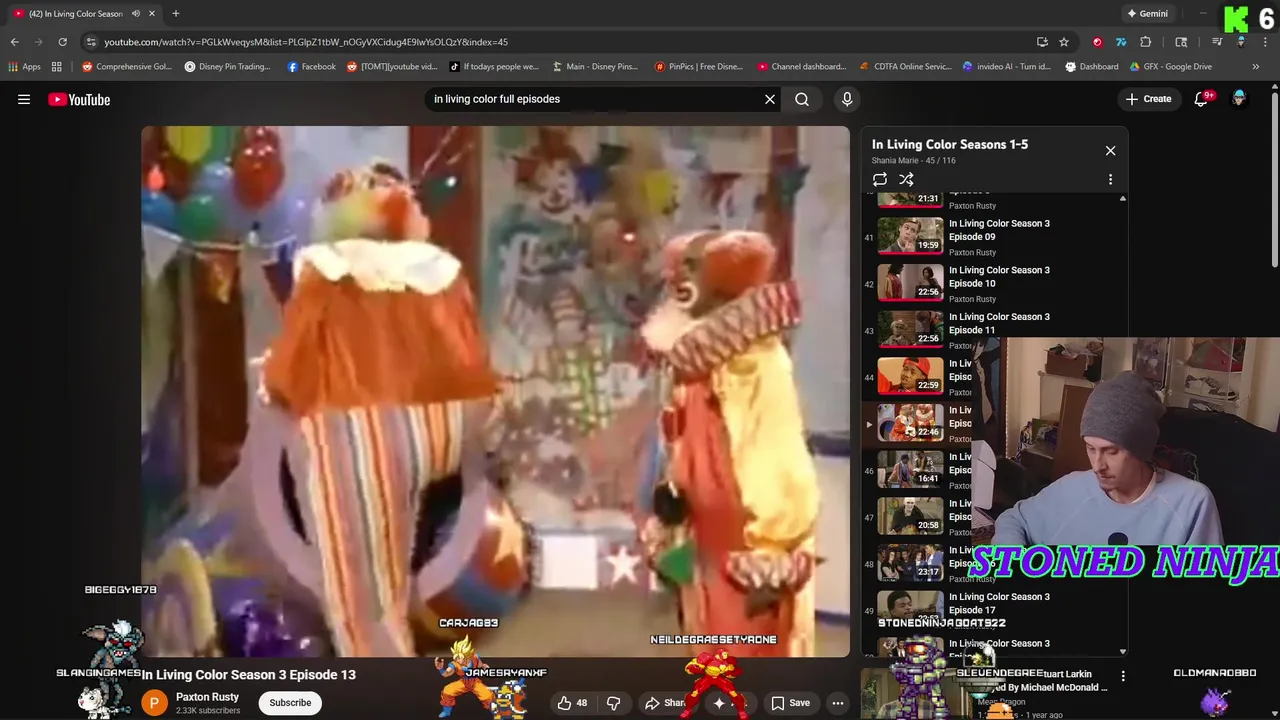
Task: Run the search with magnifier button
Action: 802,99
